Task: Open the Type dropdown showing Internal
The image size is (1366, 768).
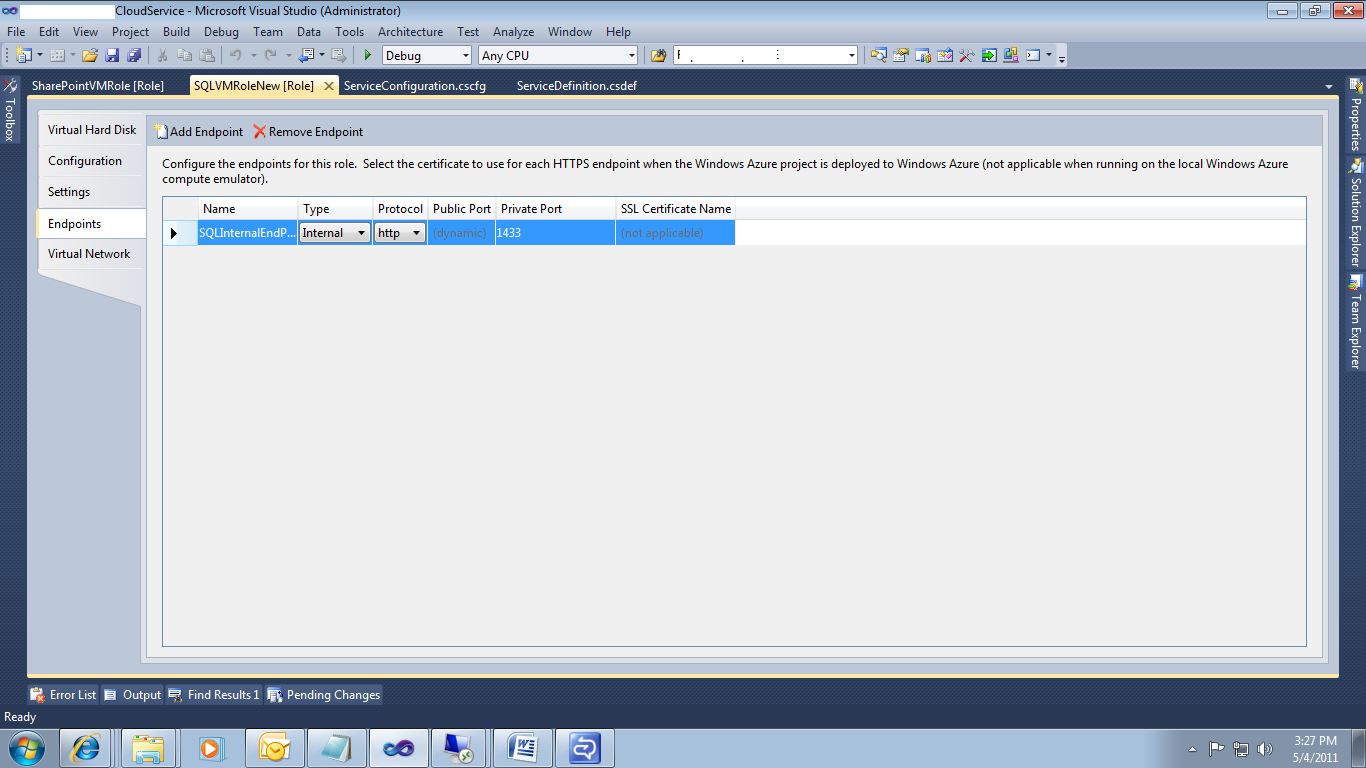Action: pos(362,232)
